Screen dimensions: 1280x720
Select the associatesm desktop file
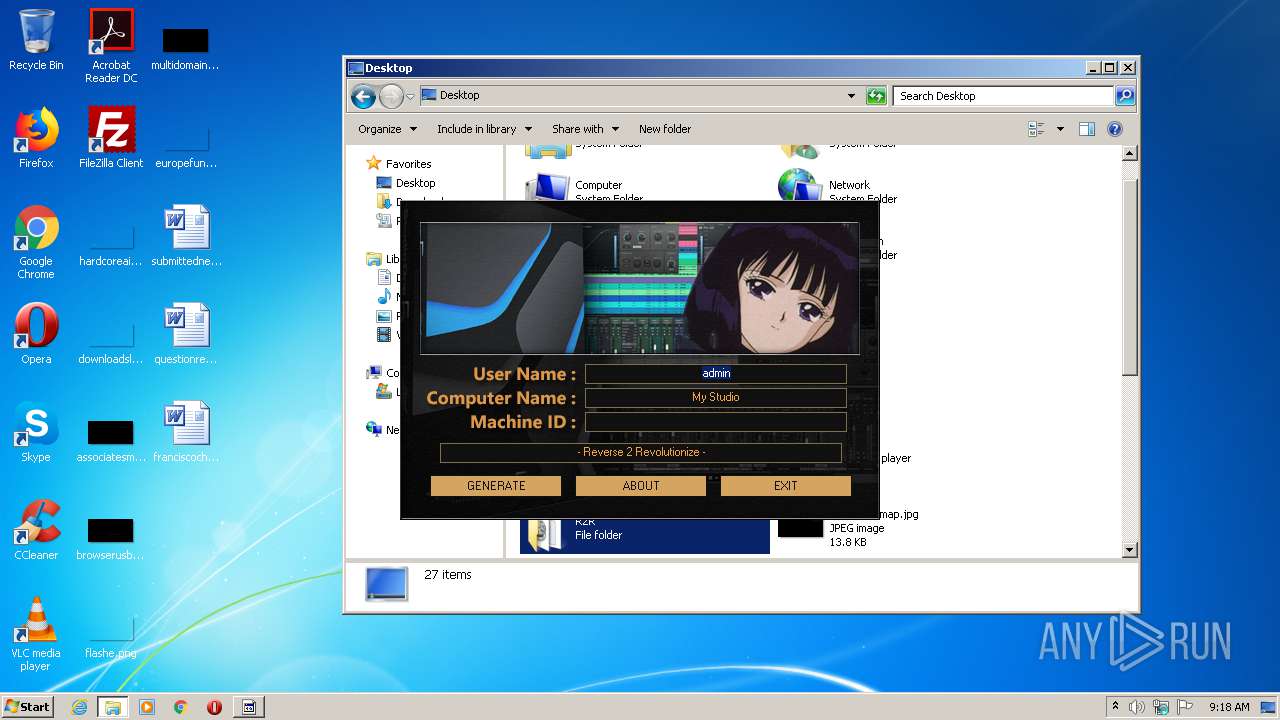(x=111, y=440)
